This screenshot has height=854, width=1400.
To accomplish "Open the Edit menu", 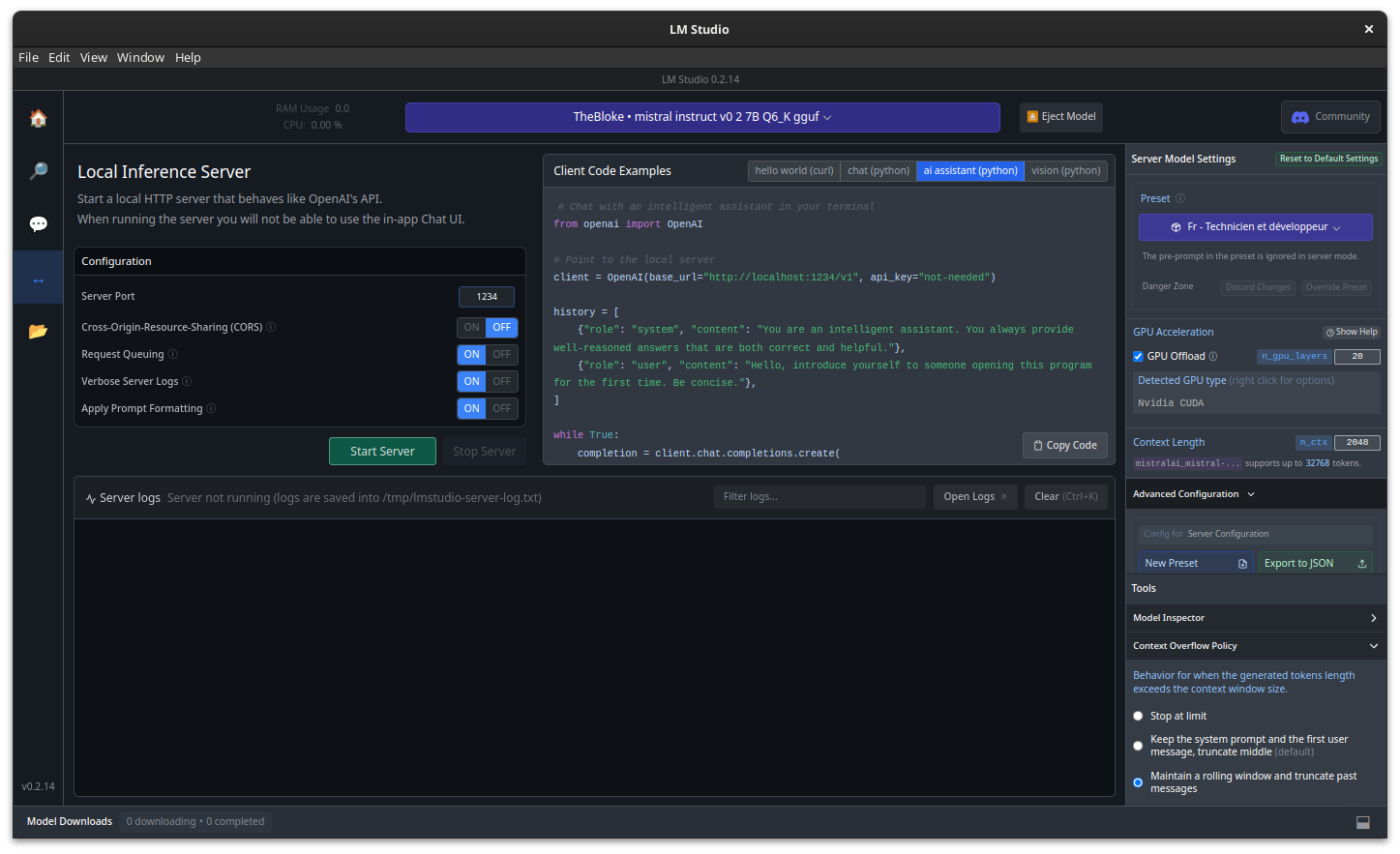I will click(x=59, y=58).
